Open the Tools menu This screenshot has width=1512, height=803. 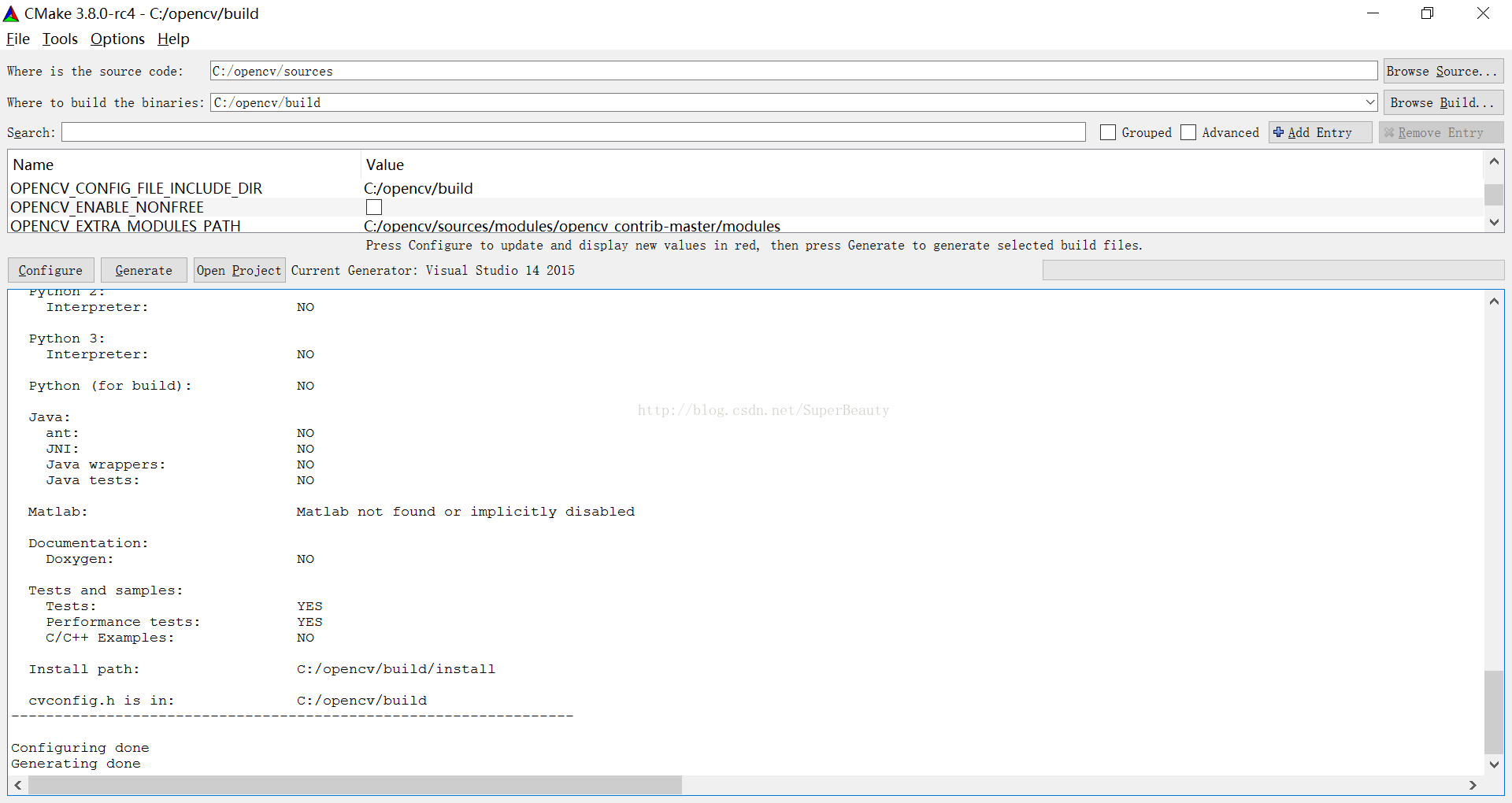[60, 39]
